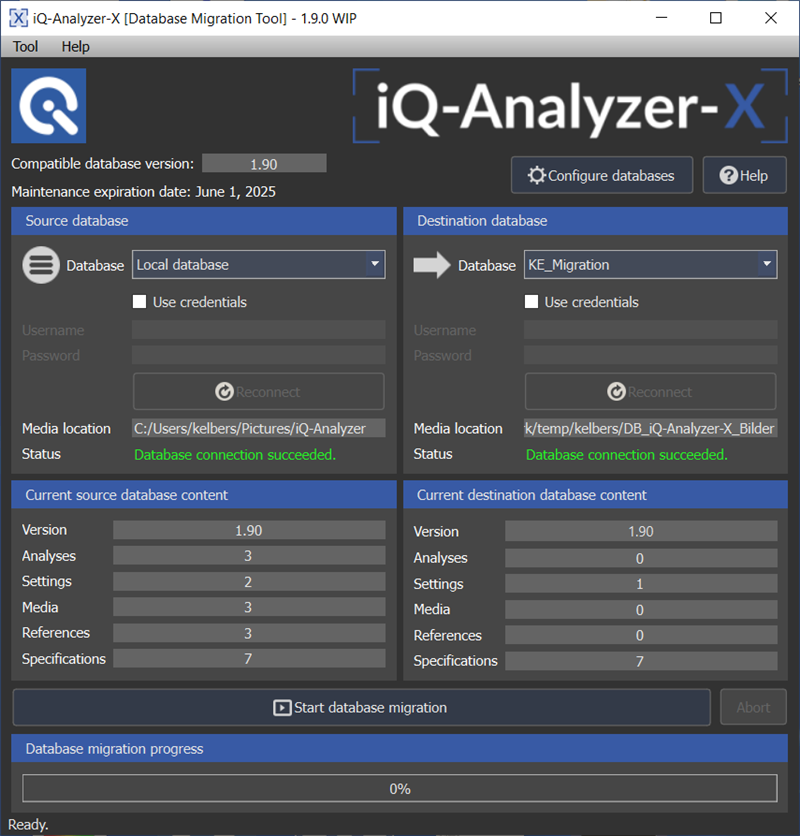The image size is (800, 836).
Task: Start database migration
Action: [362, 708]
